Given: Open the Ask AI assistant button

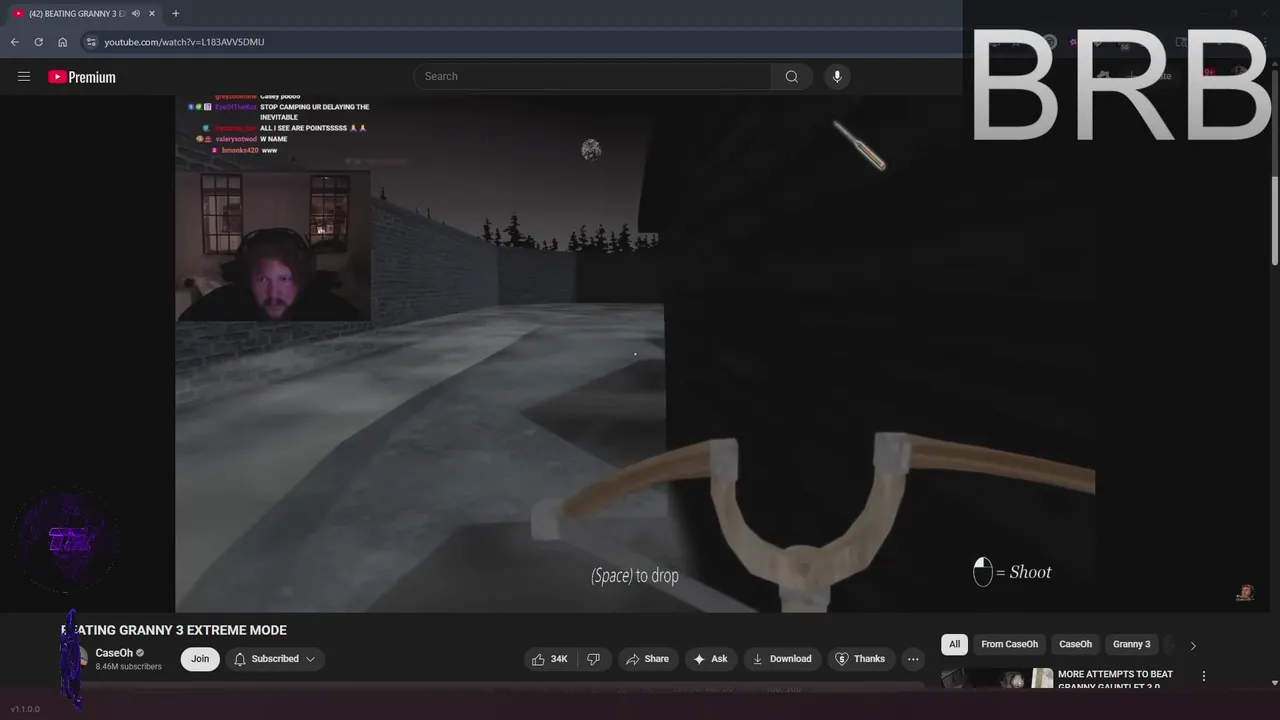Looking at the screenshot, I should [x=710, y=659].
